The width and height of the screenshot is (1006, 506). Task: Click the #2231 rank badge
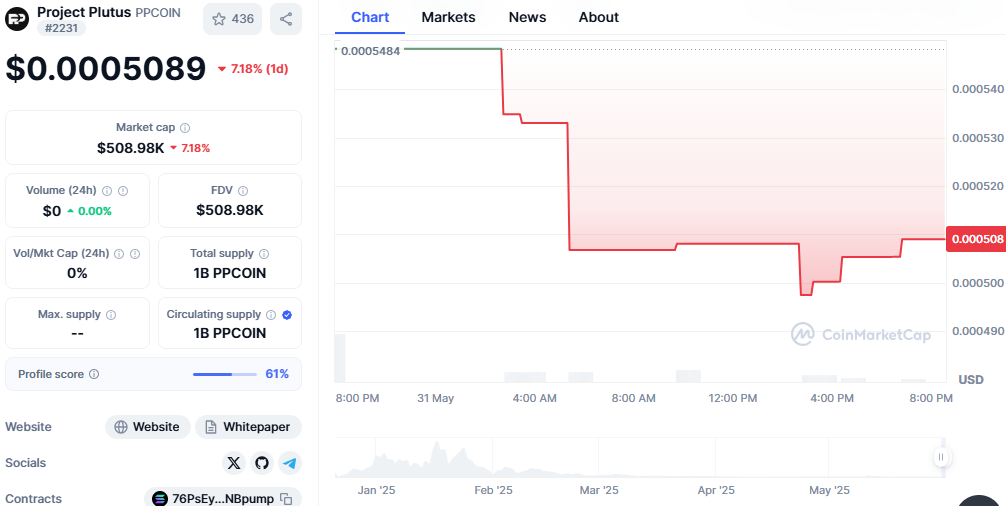click(62, 28)
